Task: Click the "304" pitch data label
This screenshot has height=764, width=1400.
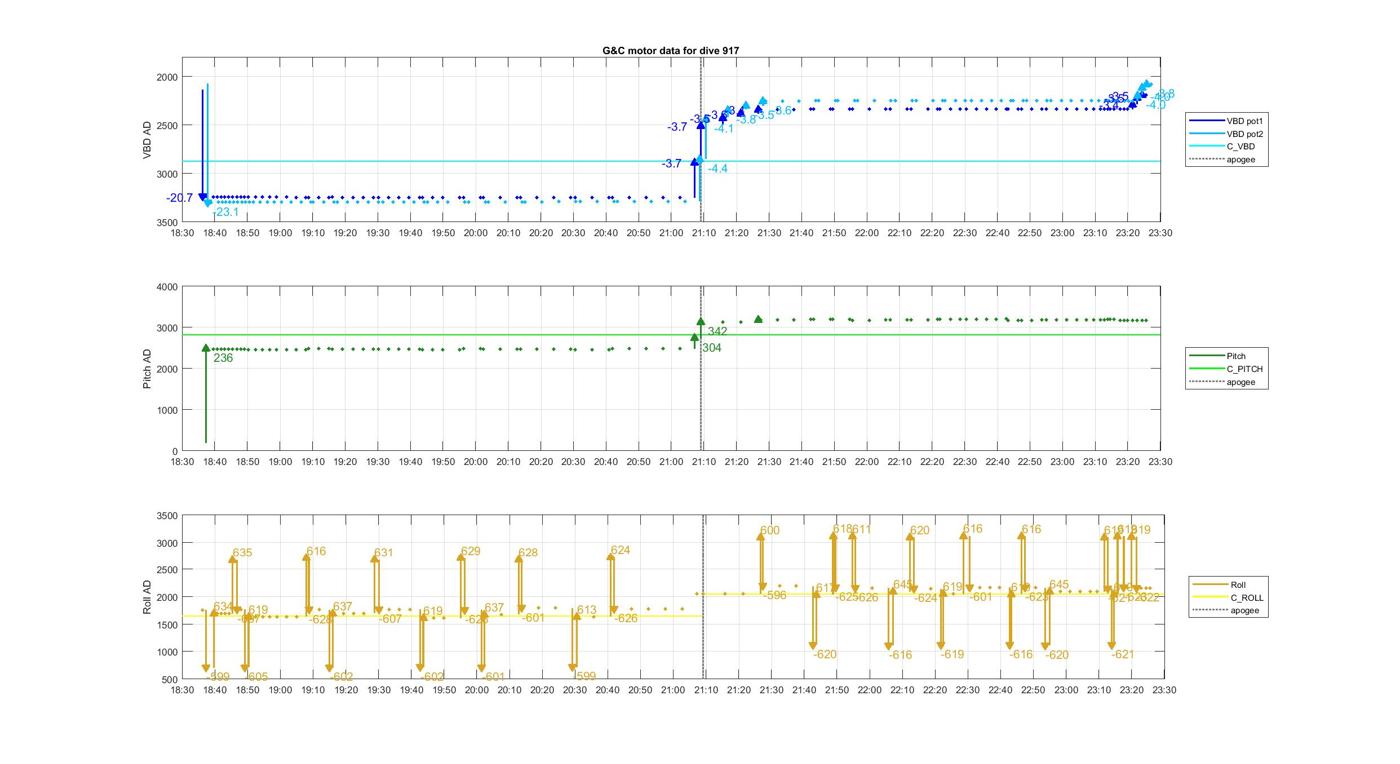Action: [712, 348]
